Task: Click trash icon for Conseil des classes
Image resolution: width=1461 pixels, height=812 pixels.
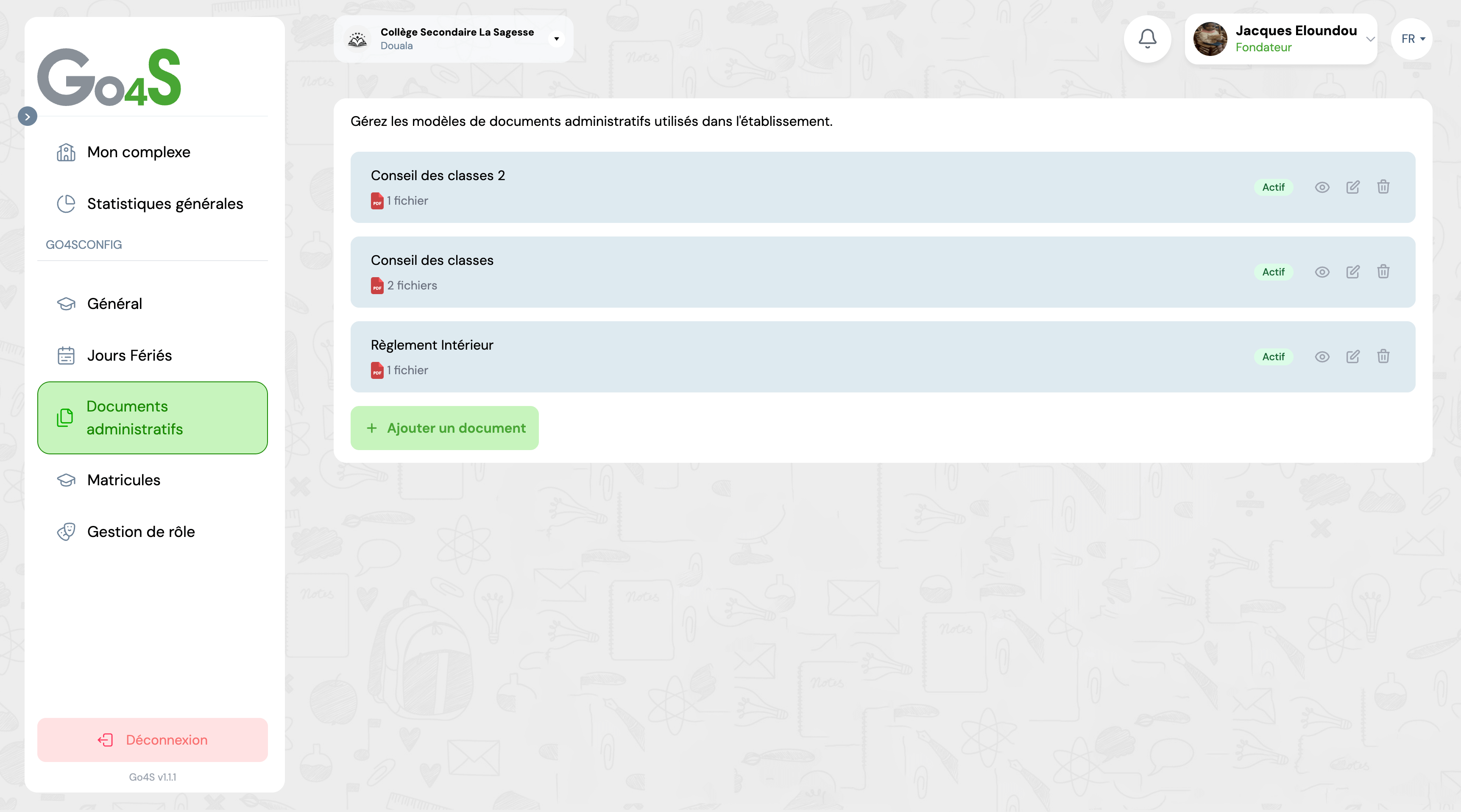Action: coord(1383,272)
